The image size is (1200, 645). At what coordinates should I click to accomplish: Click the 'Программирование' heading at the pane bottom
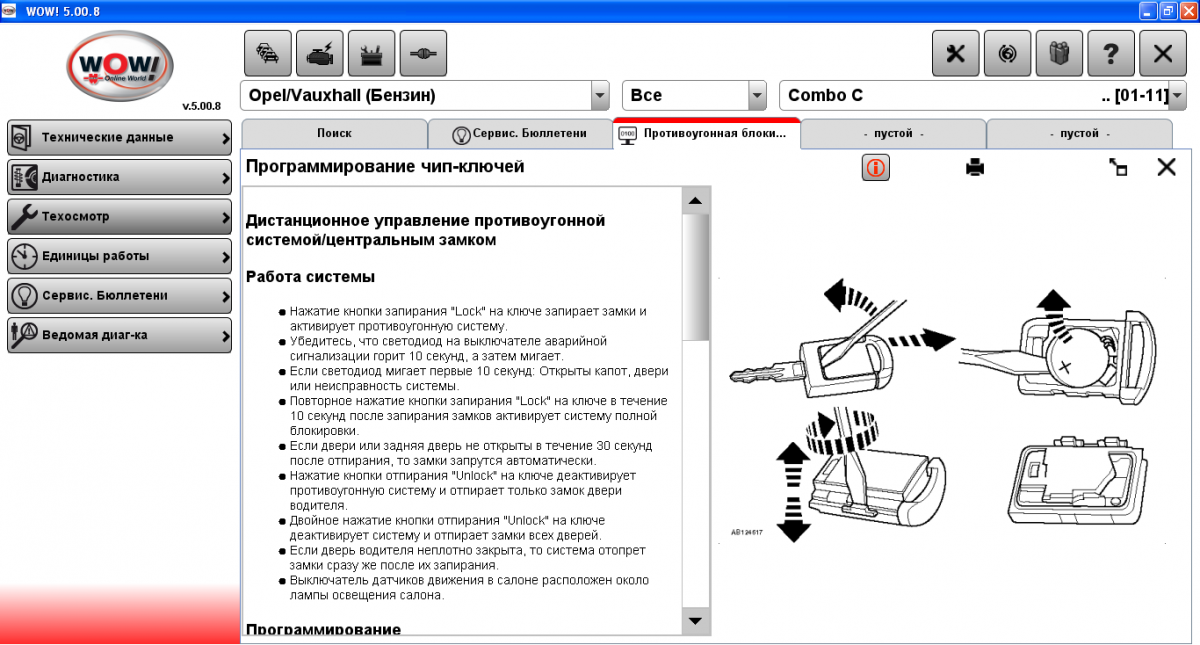coord(323,628)
